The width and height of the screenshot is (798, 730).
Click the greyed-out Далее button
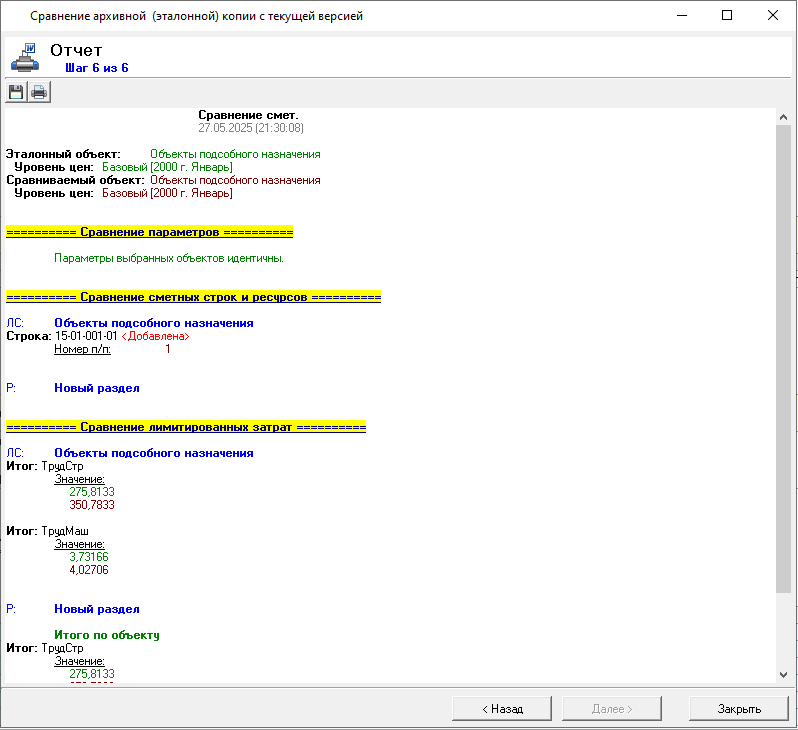tap(613, 709)
